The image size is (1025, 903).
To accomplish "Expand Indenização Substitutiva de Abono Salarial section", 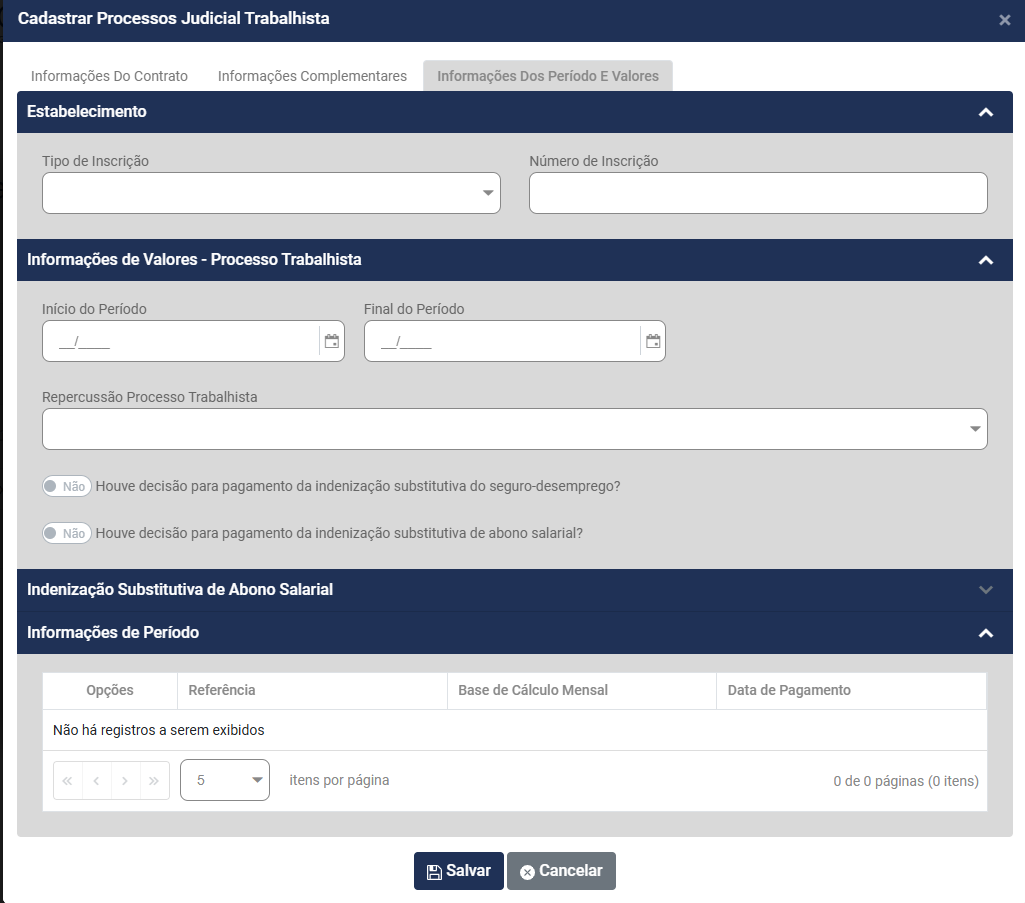I will point(985,590).
